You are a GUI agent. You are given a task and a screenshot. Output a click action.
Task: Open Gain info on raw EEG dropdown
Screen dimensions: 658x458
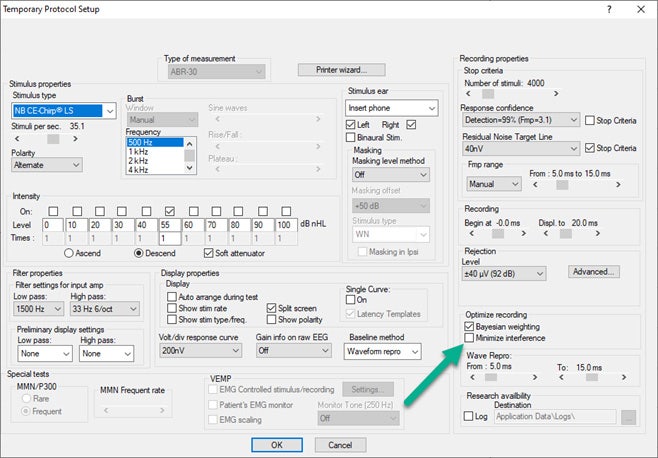click(294, 351)
